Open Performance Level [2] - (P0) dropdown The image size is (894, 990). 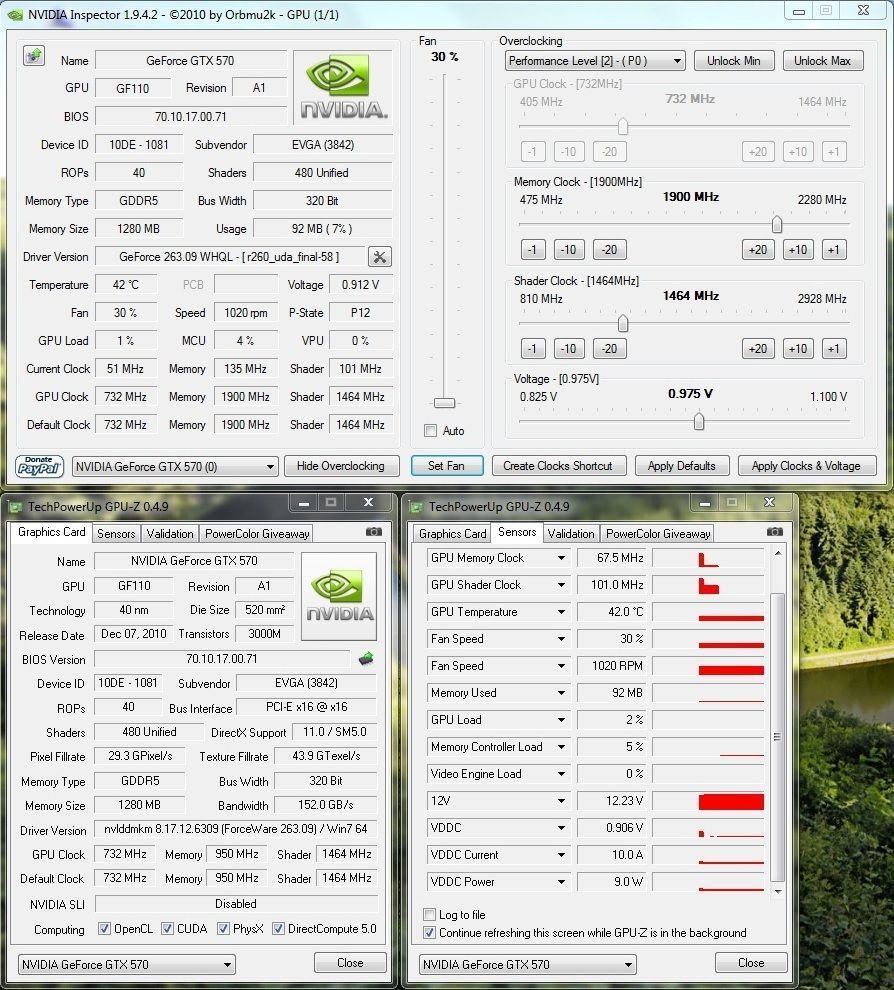click(595, 61)
